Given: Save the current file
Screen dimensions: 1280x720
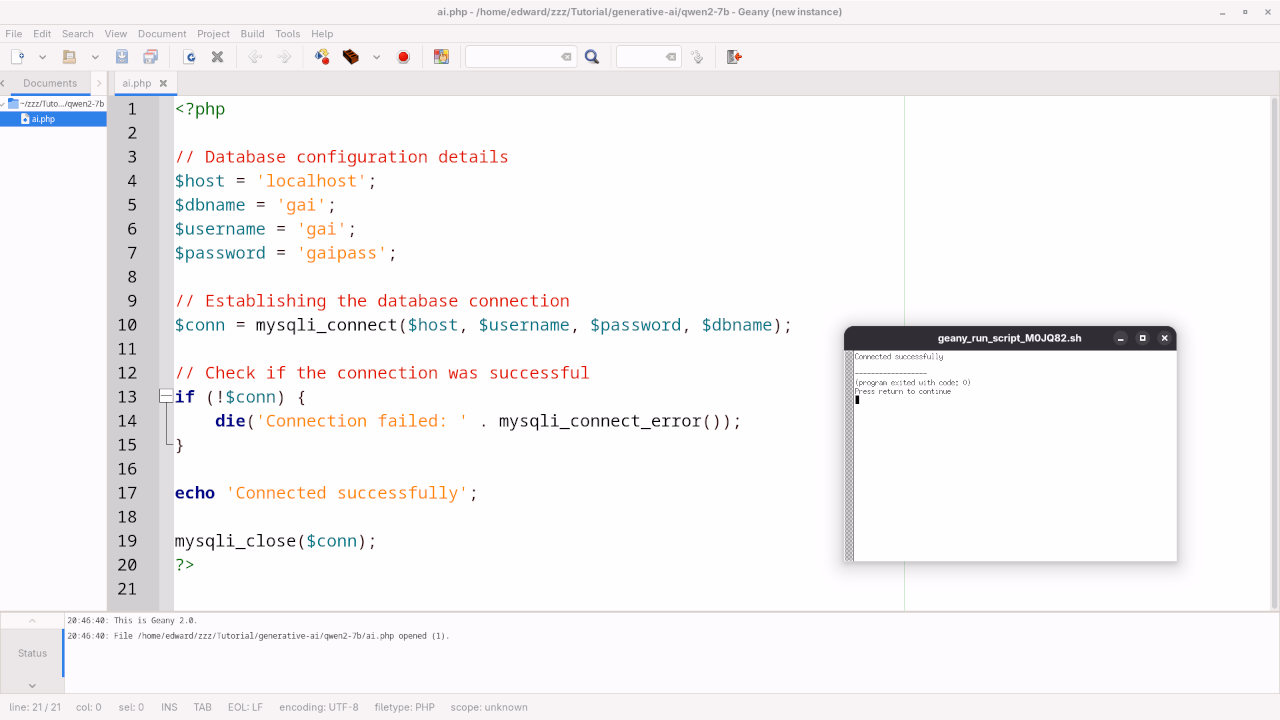Looking at the screenshot, I should coord(122,57).
